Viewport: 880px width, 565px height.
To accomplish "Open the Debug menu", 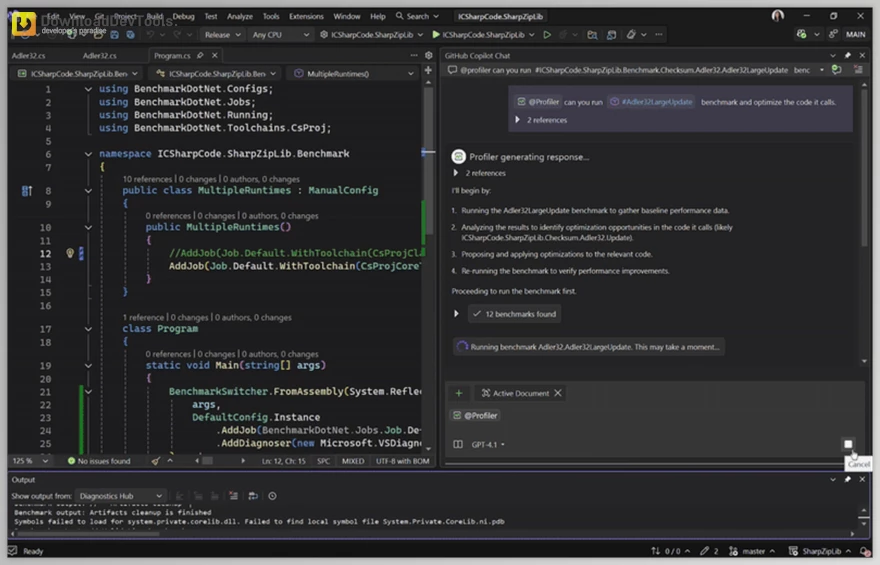I will point(183,16).
